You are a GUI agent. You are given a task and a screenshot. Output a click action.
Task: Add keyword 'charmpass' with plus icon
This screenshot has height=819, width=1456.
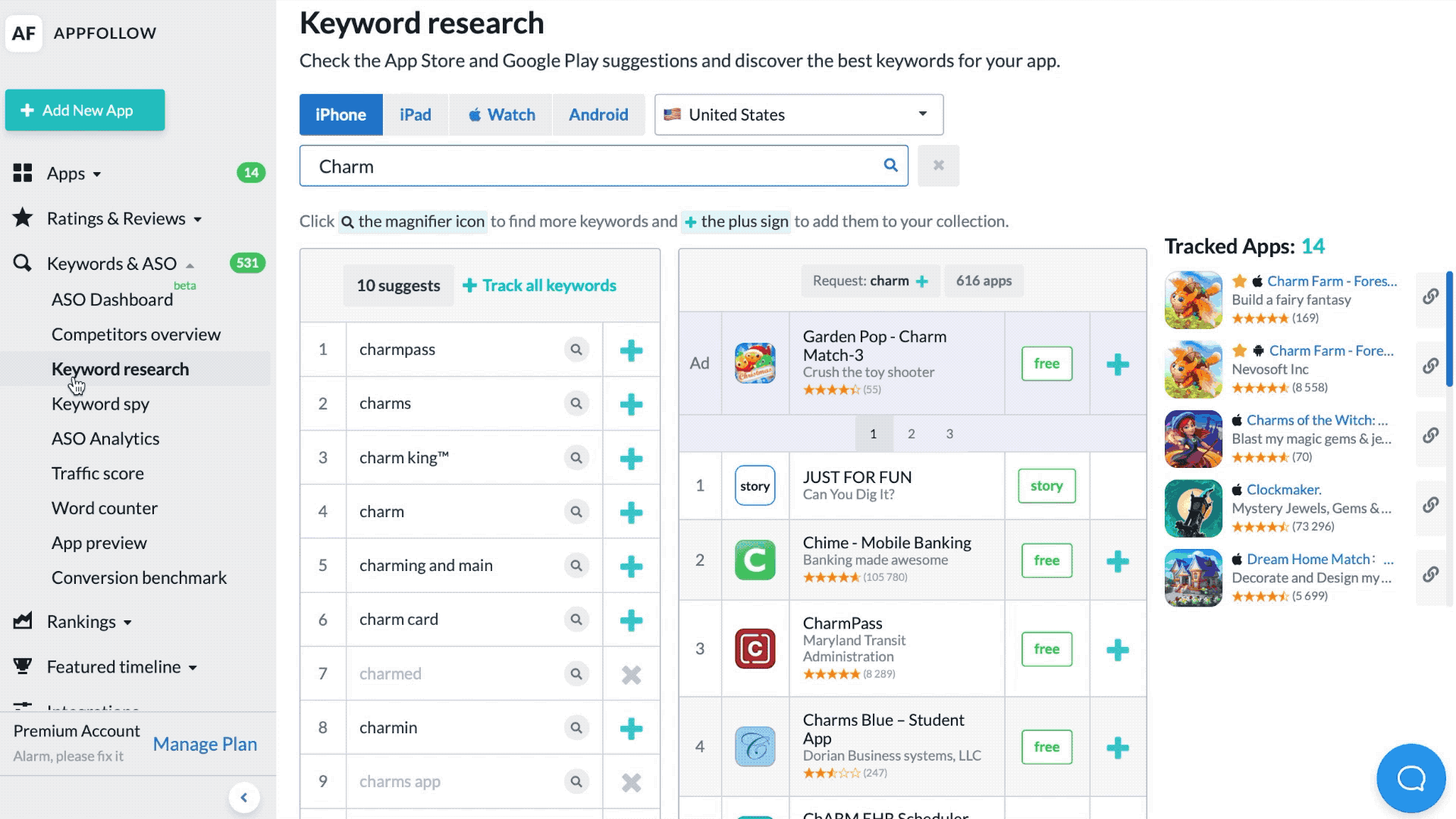[x=631, y=350]
